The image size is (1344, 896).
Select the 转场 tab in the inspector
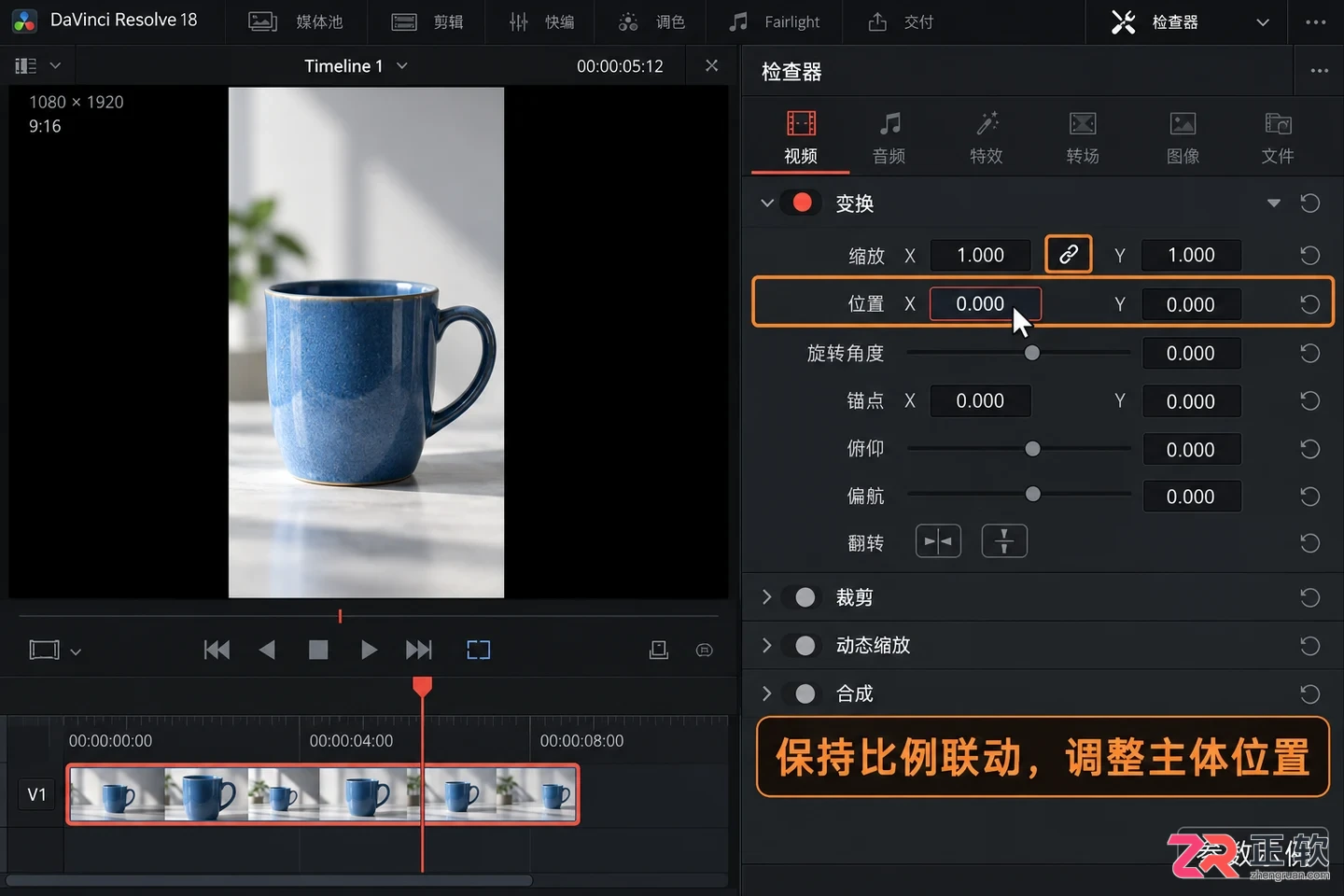[1083, 137]
